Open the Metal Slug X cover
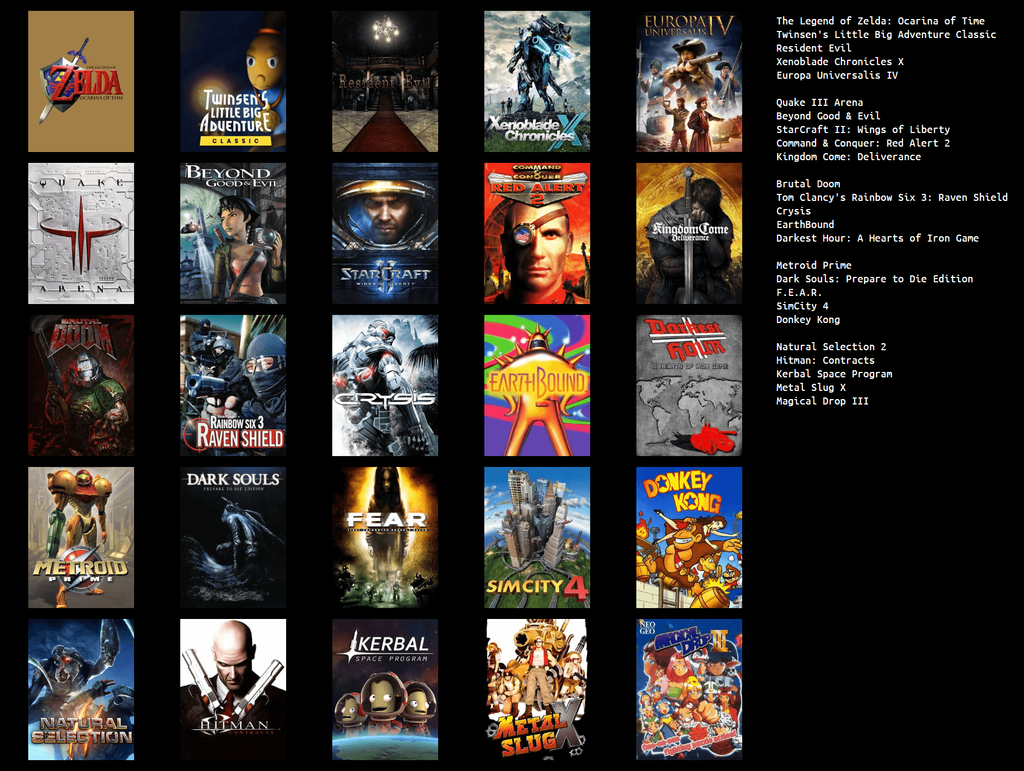The height and width of the screenshot is (771, 1024). tap(537, 689)
